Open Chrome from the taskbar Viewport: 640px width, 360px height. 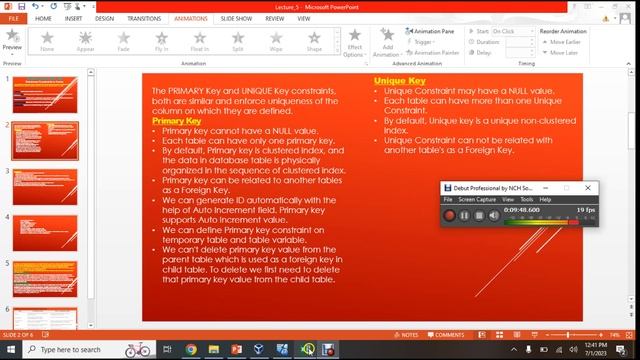pos(191,349)
